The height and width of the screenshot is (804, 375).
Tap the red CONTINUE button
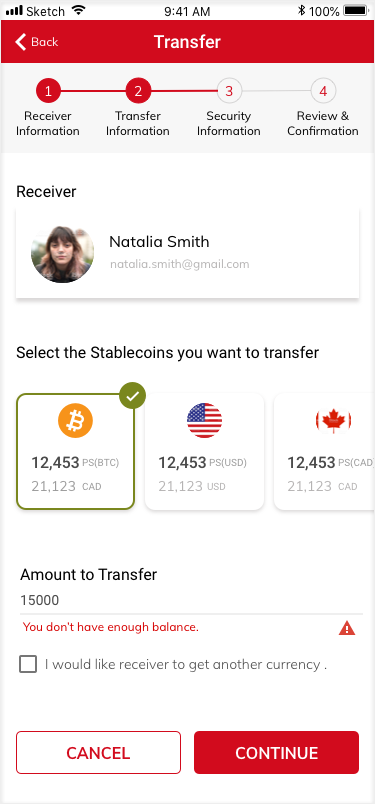277,752
